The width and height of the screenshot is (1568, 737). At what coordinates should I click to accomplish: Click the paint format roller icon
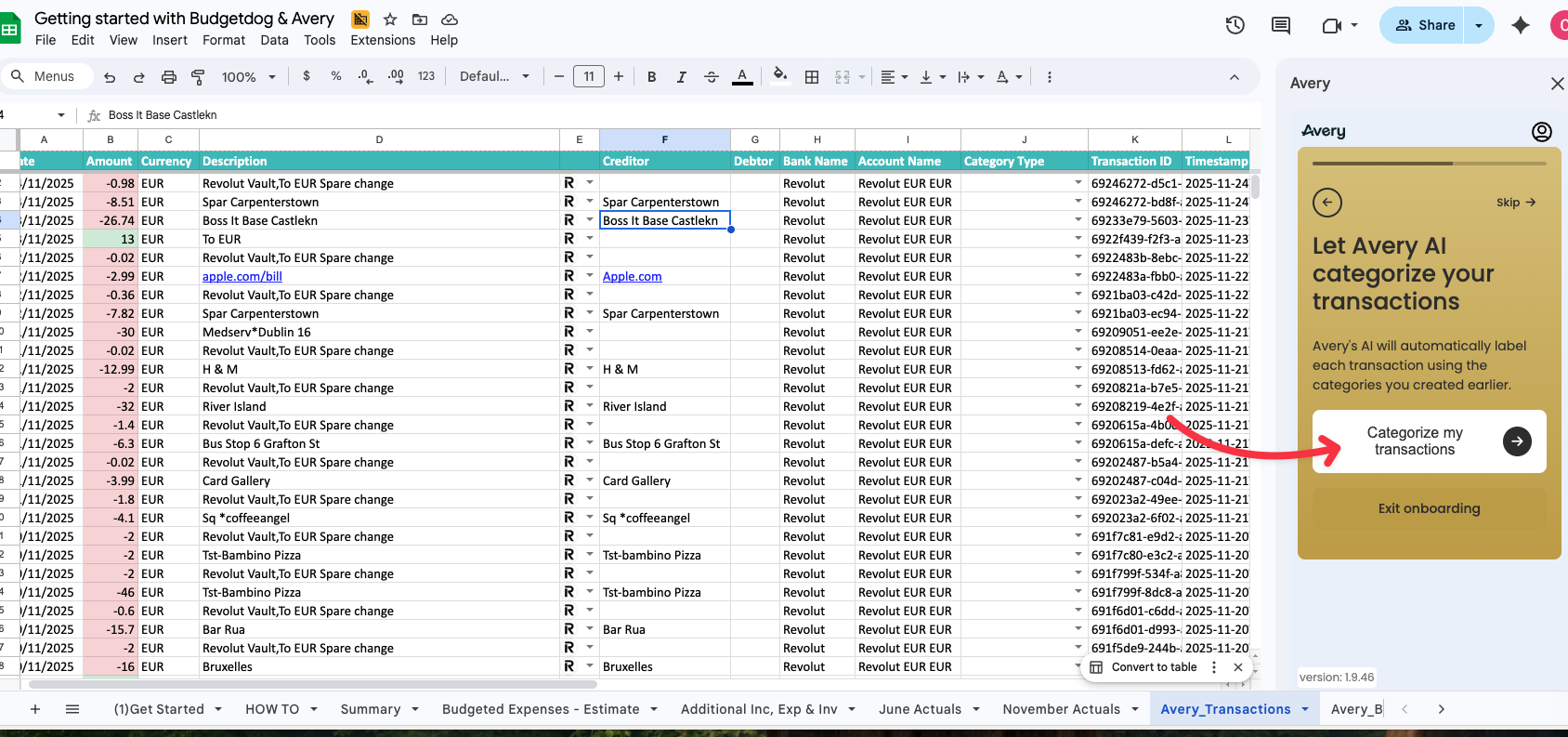click(198, 77)
